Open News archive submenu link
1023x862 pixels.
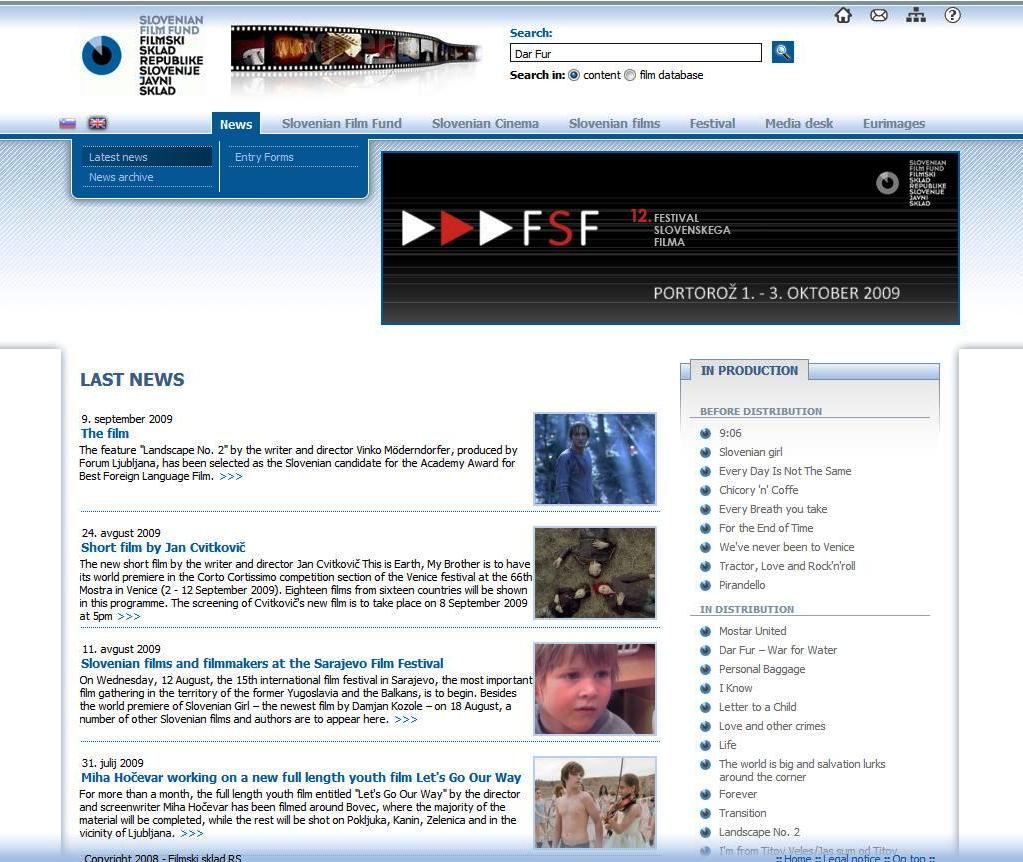[x=121, y=177]
